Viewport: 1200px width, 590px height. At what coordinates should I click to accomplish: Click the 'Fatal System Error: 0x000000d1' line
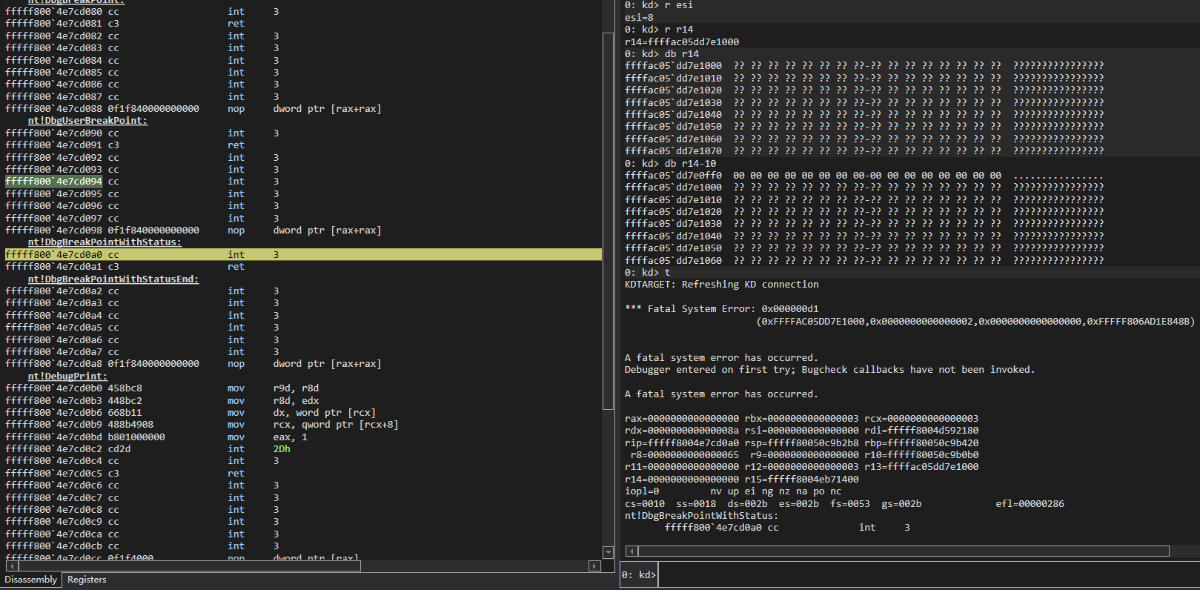[x=727, y=309]
